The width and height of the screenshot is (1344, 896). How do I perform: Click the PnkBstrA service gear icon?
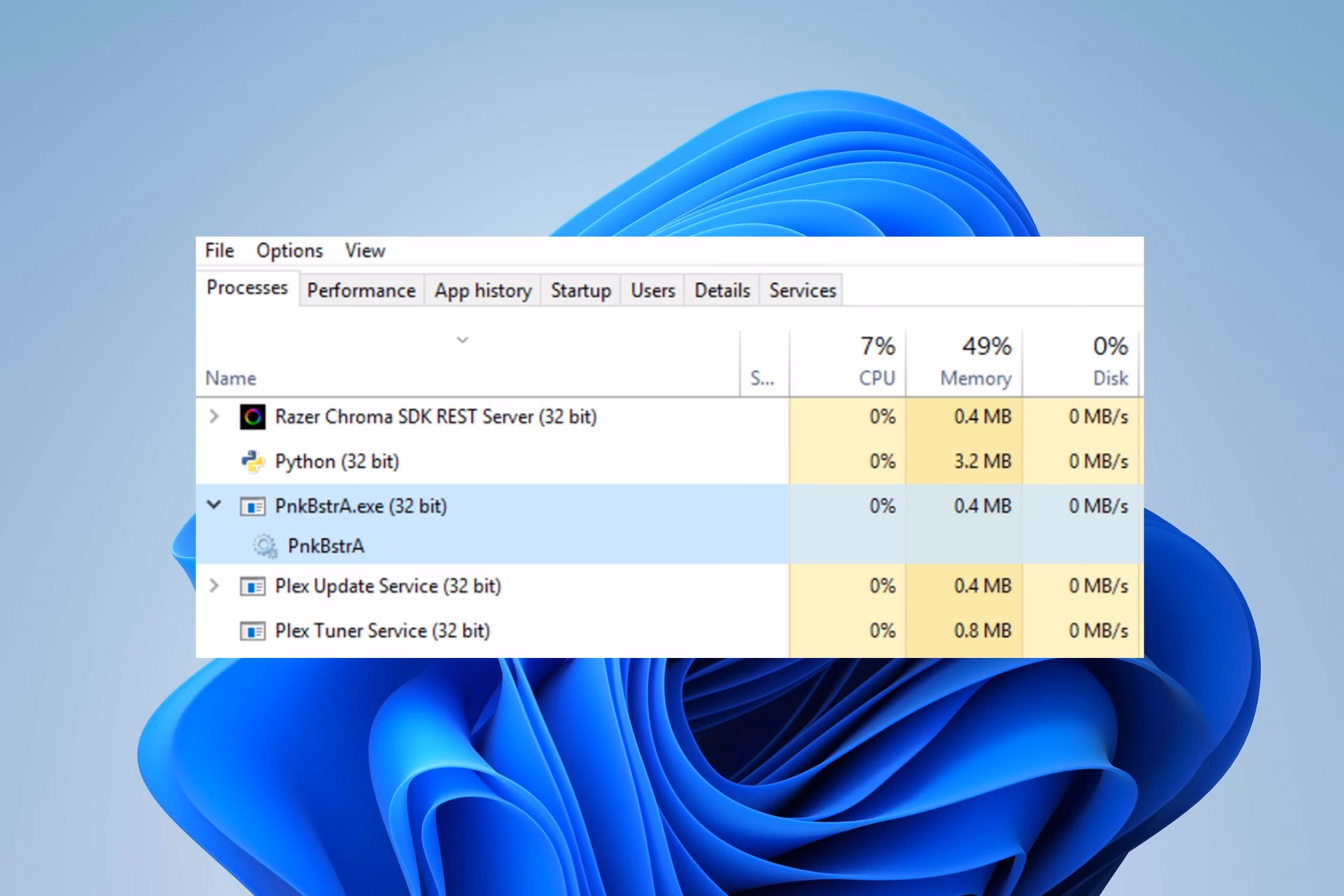click(265, 546)
